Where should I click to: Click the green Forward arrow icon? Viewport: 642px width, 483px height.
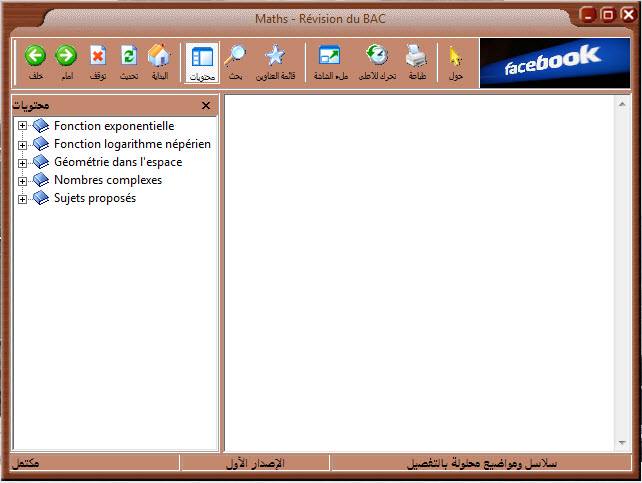click(66, 57)
